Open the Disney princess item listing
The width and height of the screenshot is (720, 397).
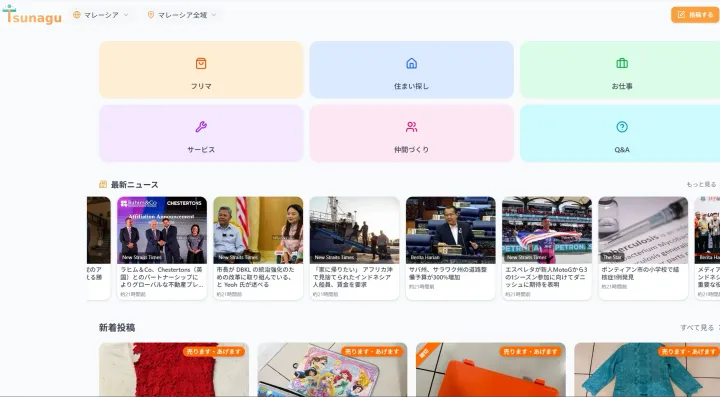point(332,369)
